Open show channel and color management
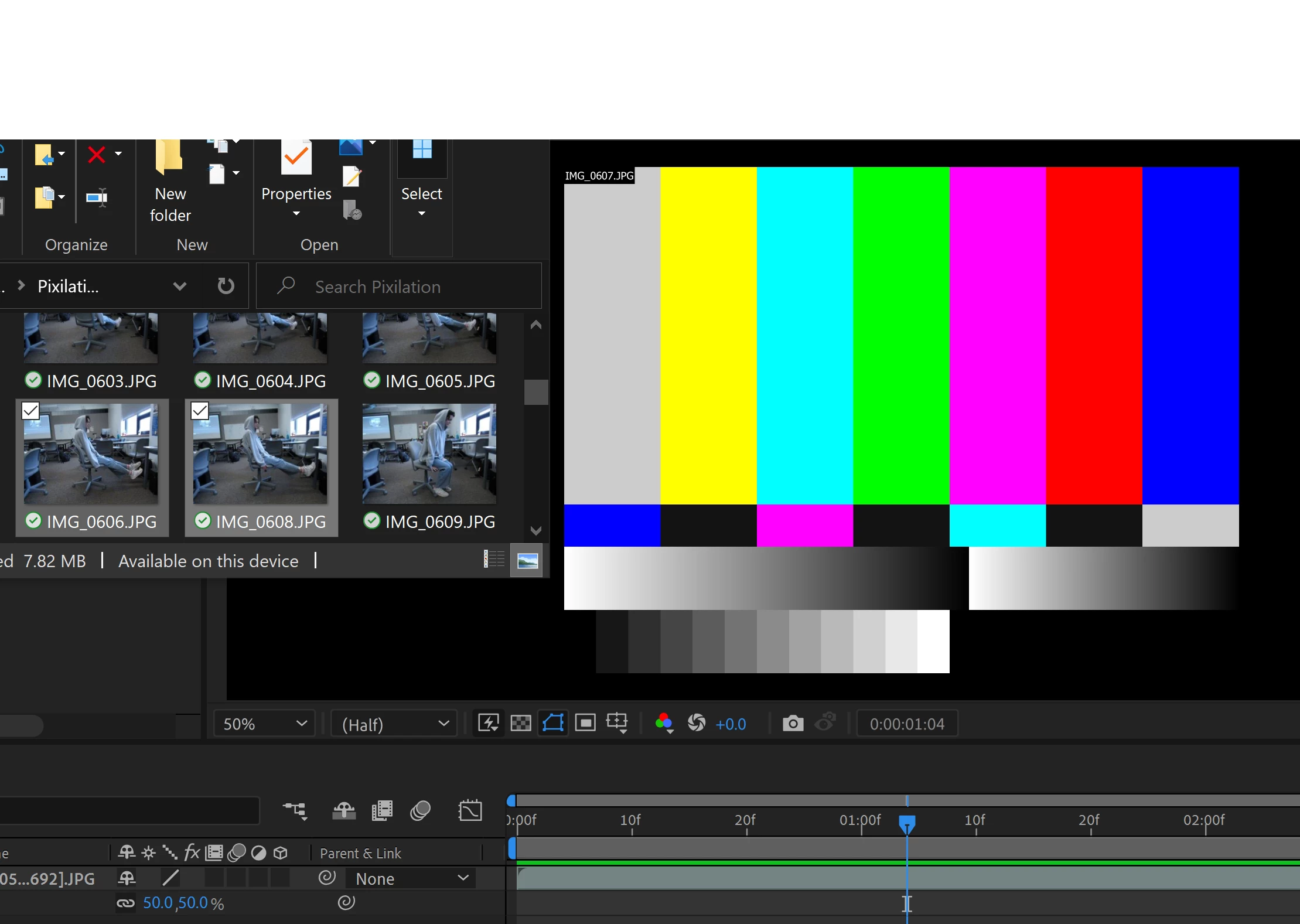 coord(664,724)
